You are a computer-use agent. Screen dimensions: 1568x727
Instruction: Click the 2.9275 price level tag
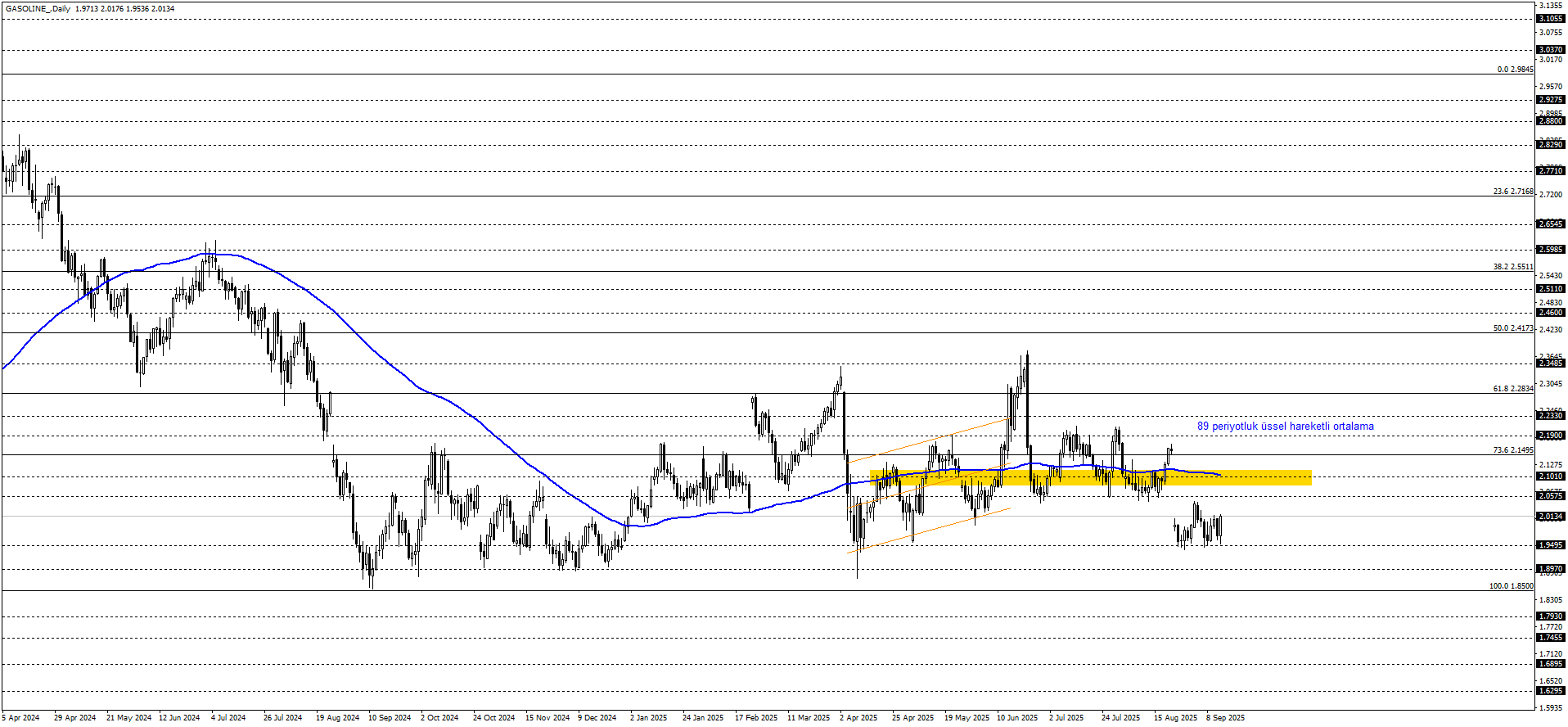pyautogui.click(x=1551, y=100)
